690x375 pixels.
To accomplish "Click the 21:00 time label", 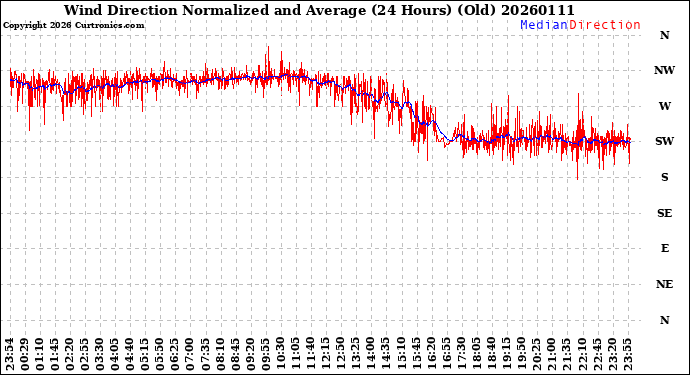I will 551,355.
